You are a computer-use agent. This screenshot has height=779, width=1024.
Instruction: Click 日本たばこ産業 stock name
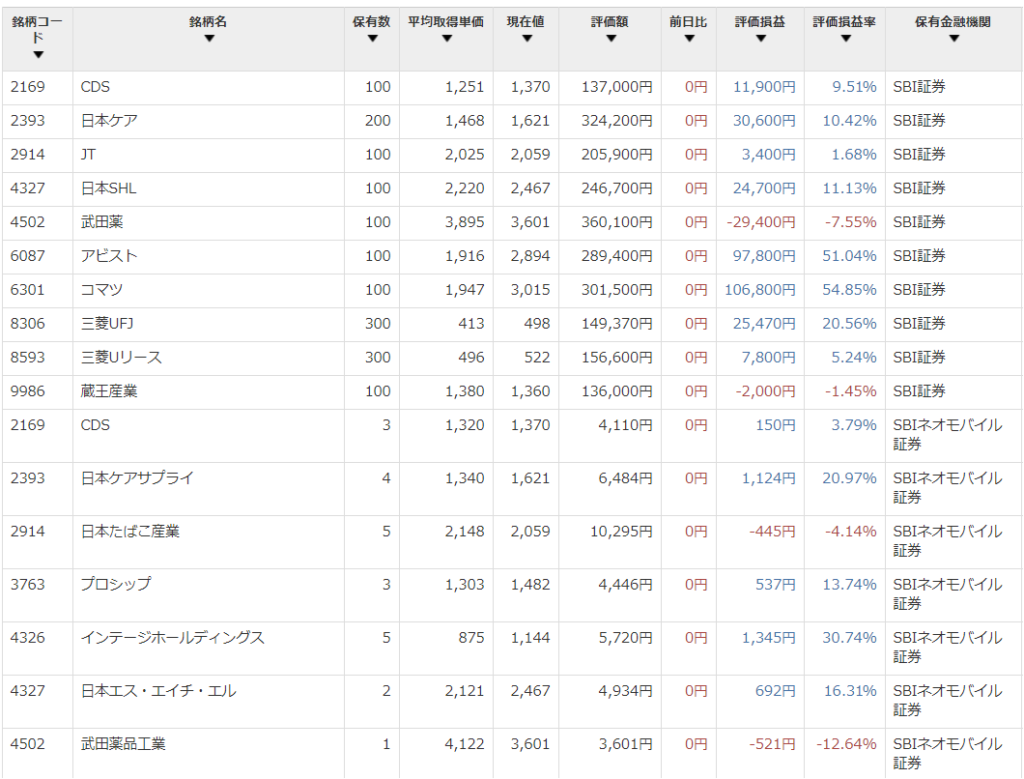point(130,532)
